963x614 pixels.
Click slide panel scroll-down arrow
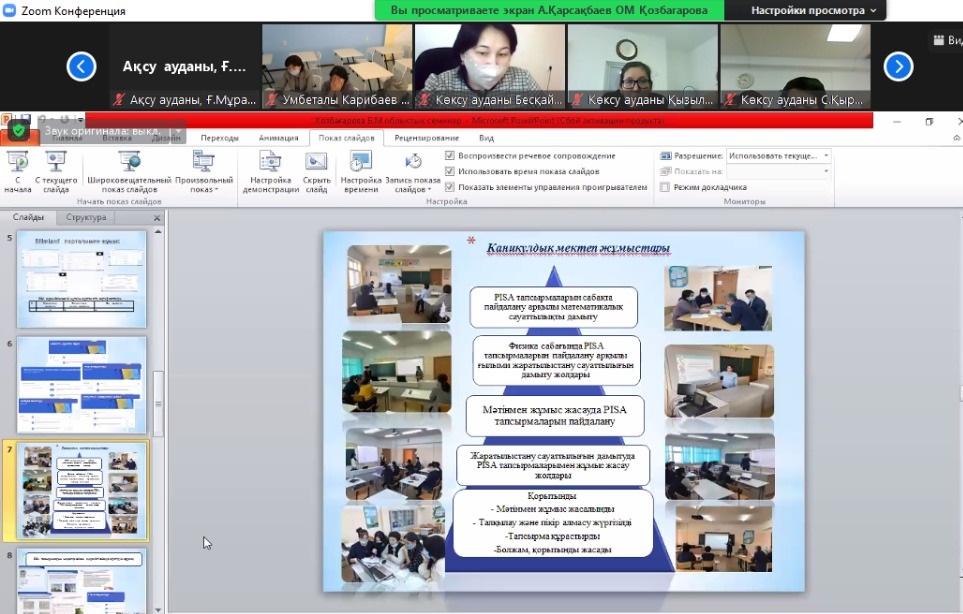(x=158, y=609)
